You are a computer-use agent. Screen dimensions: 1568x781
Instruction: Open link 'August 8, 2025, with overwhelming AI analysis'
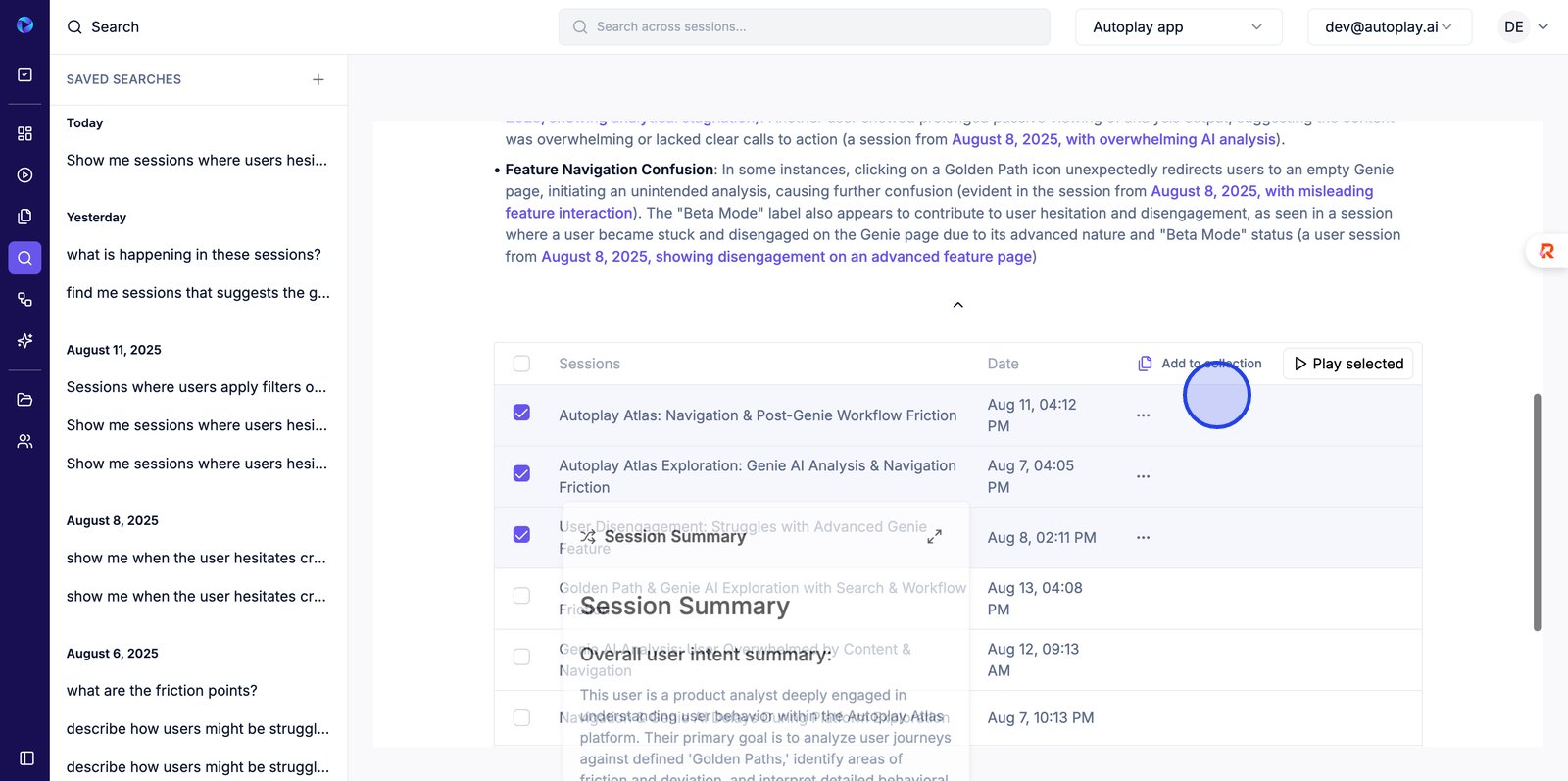click(1114, 139)
